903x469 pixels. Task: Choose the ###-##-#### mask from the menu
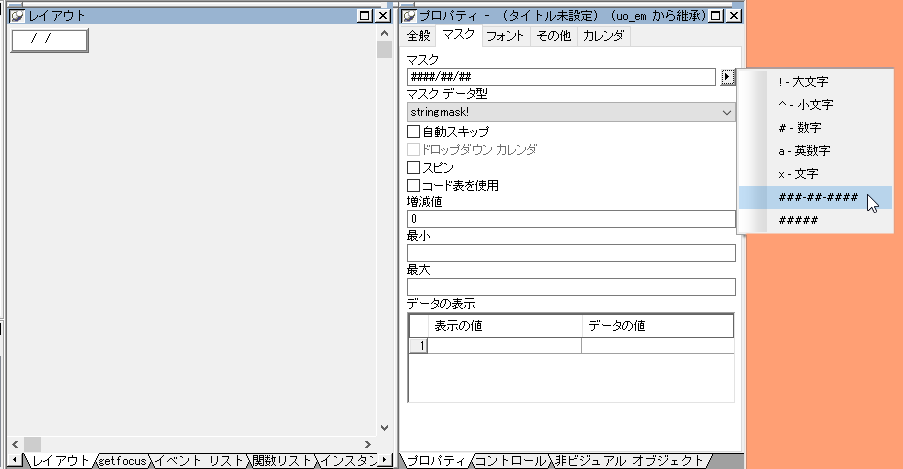point(817,197)
